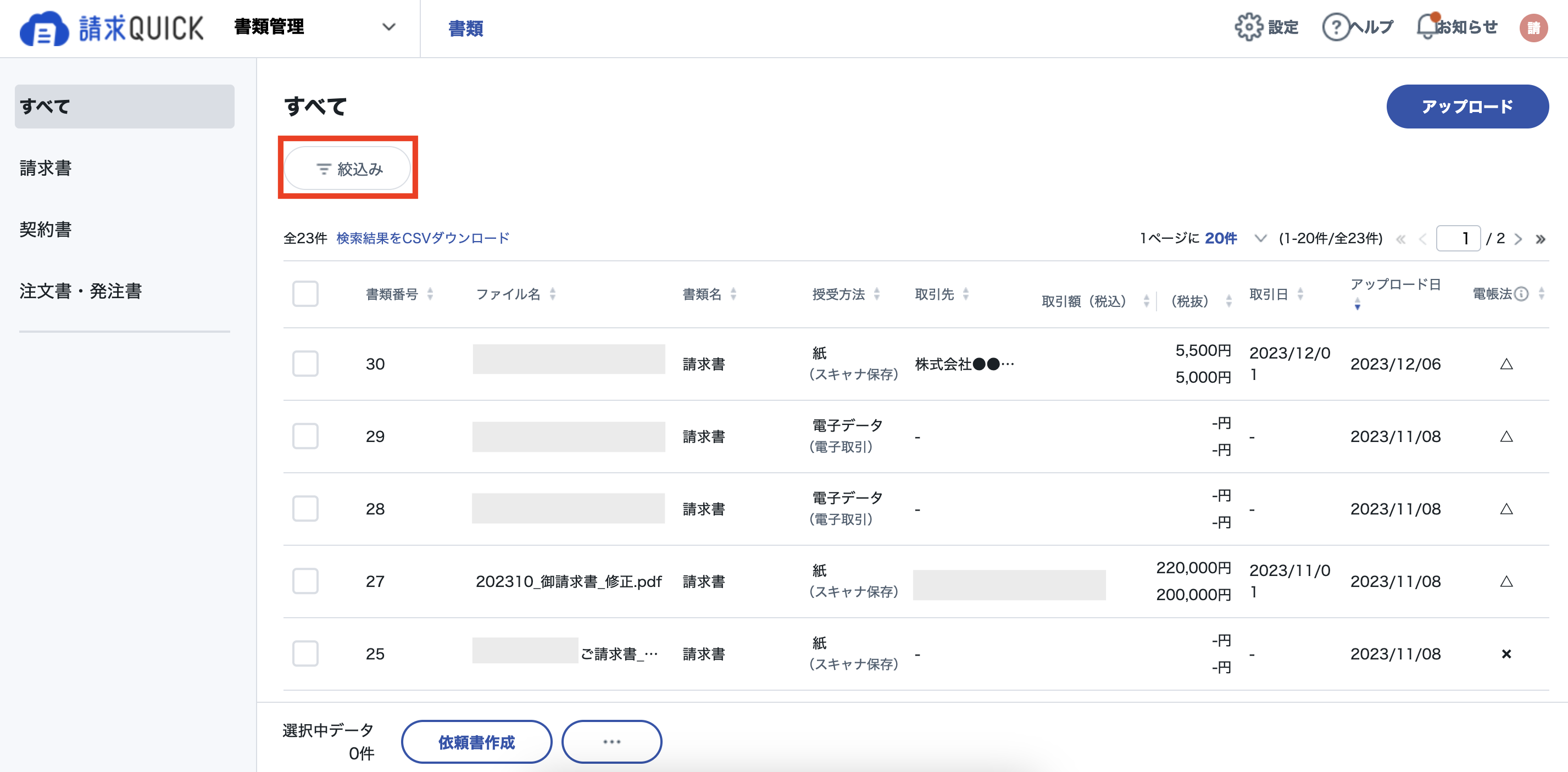Viewport: 1568px width, 772px height.
Task: Click triangle status icon for document 28
Action: pyautogui.click(x=1506, y=509)
